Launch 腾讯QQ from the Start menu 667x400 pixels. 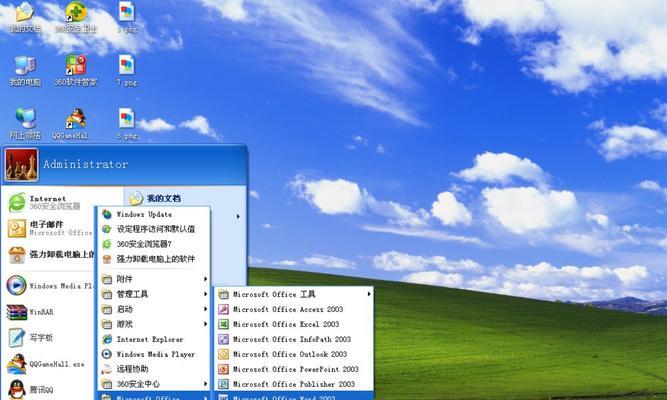[42, 389]
